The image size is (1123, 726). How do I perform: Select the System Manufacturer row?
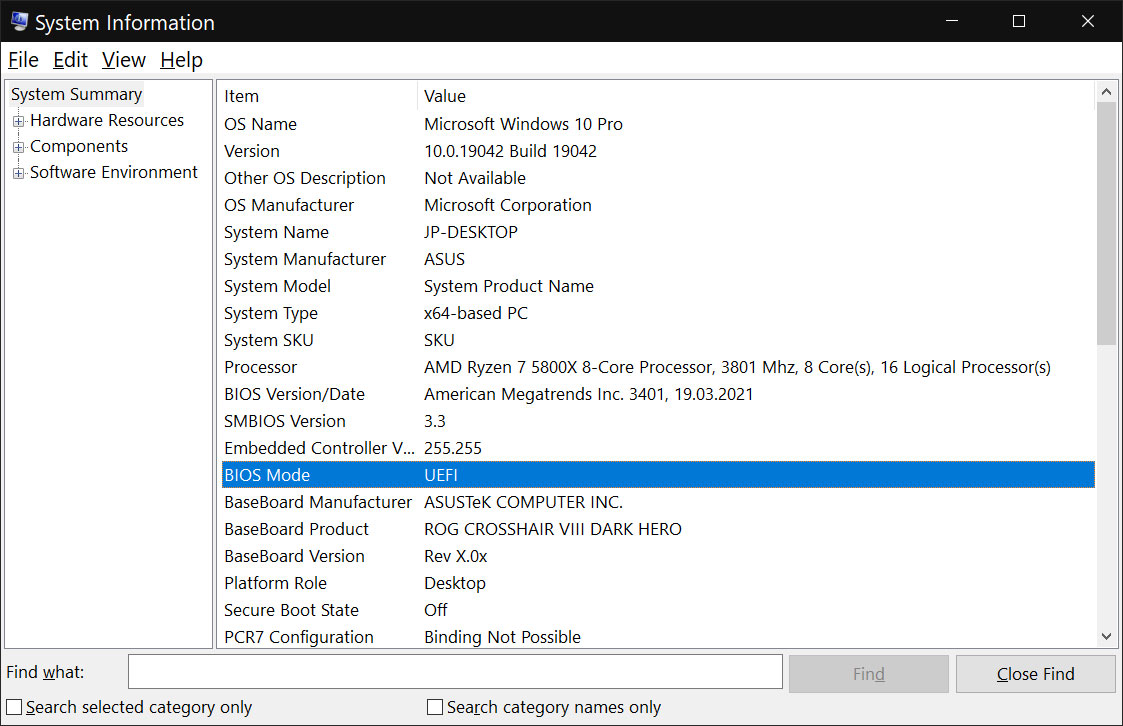(658, 259)
